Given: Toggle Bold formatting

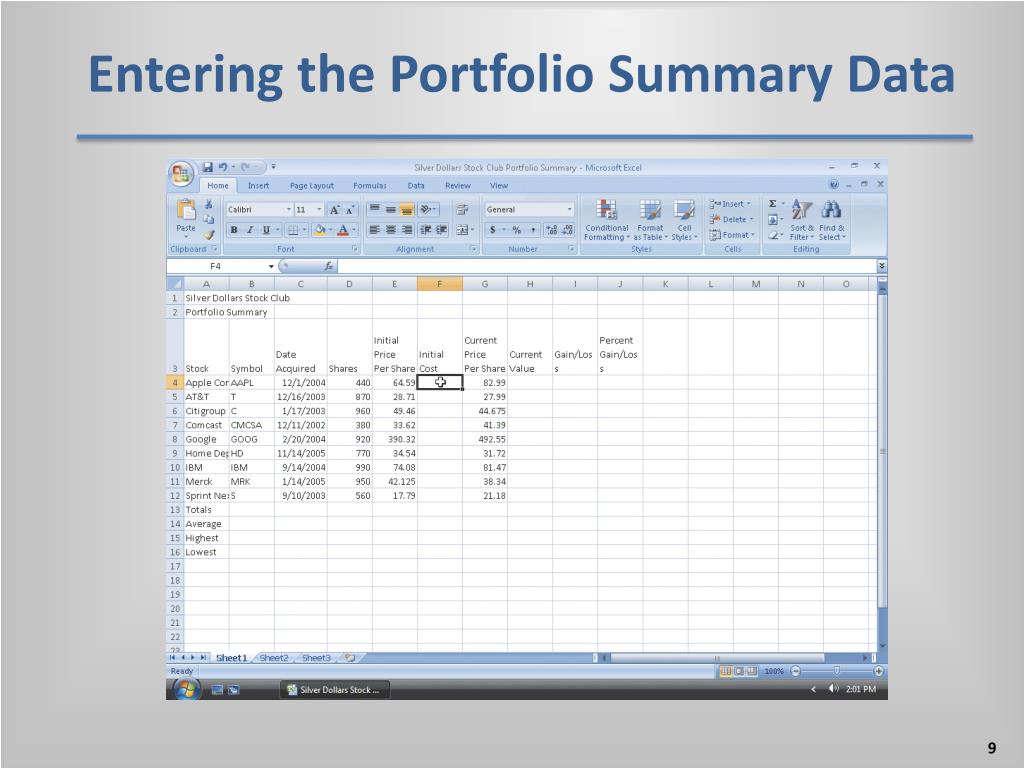Looking at the screenshot, I should point(234,230).
